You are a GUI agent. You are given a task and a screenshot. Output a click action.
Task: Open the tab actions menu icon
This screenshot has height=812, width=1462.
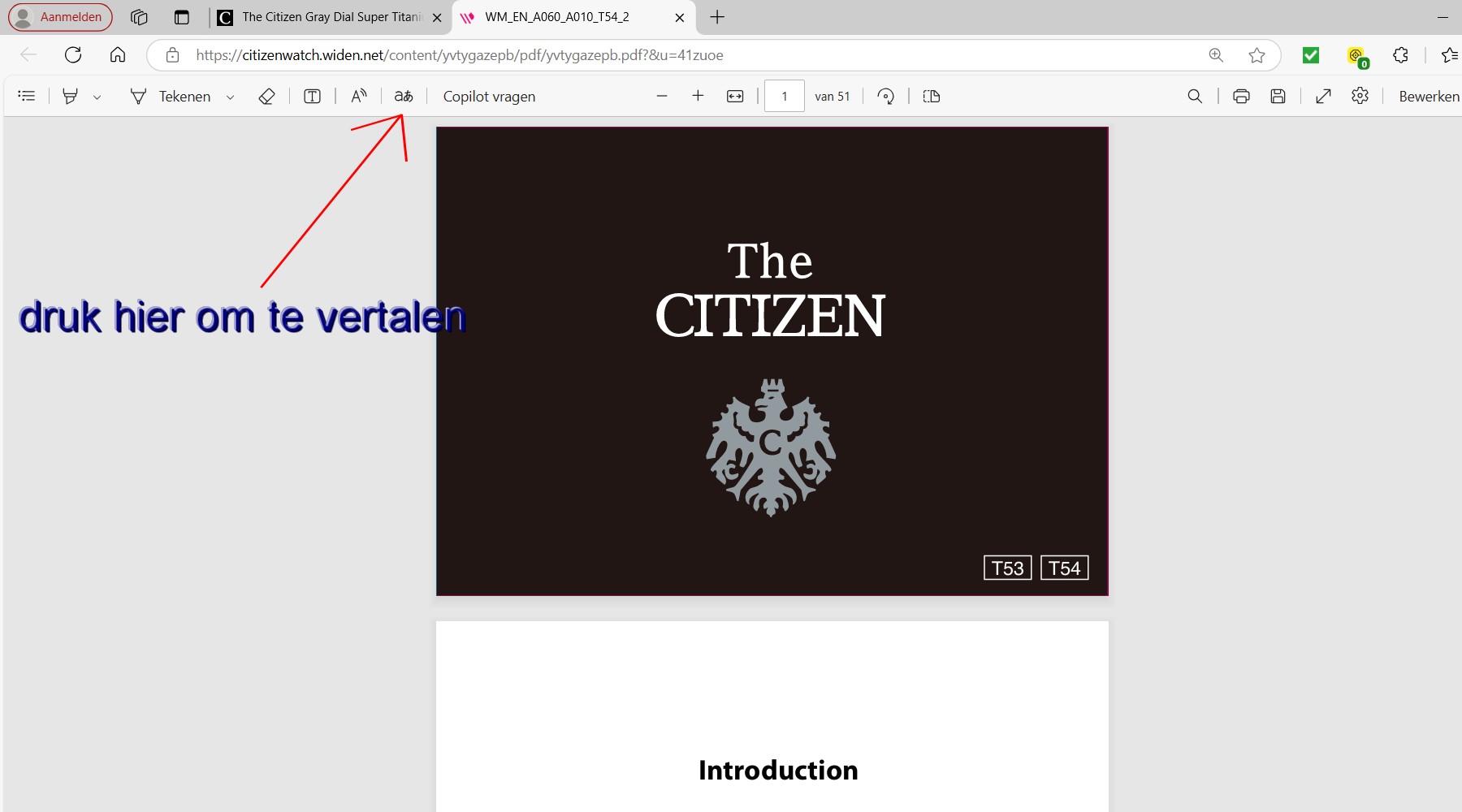(x=182, y=16)
